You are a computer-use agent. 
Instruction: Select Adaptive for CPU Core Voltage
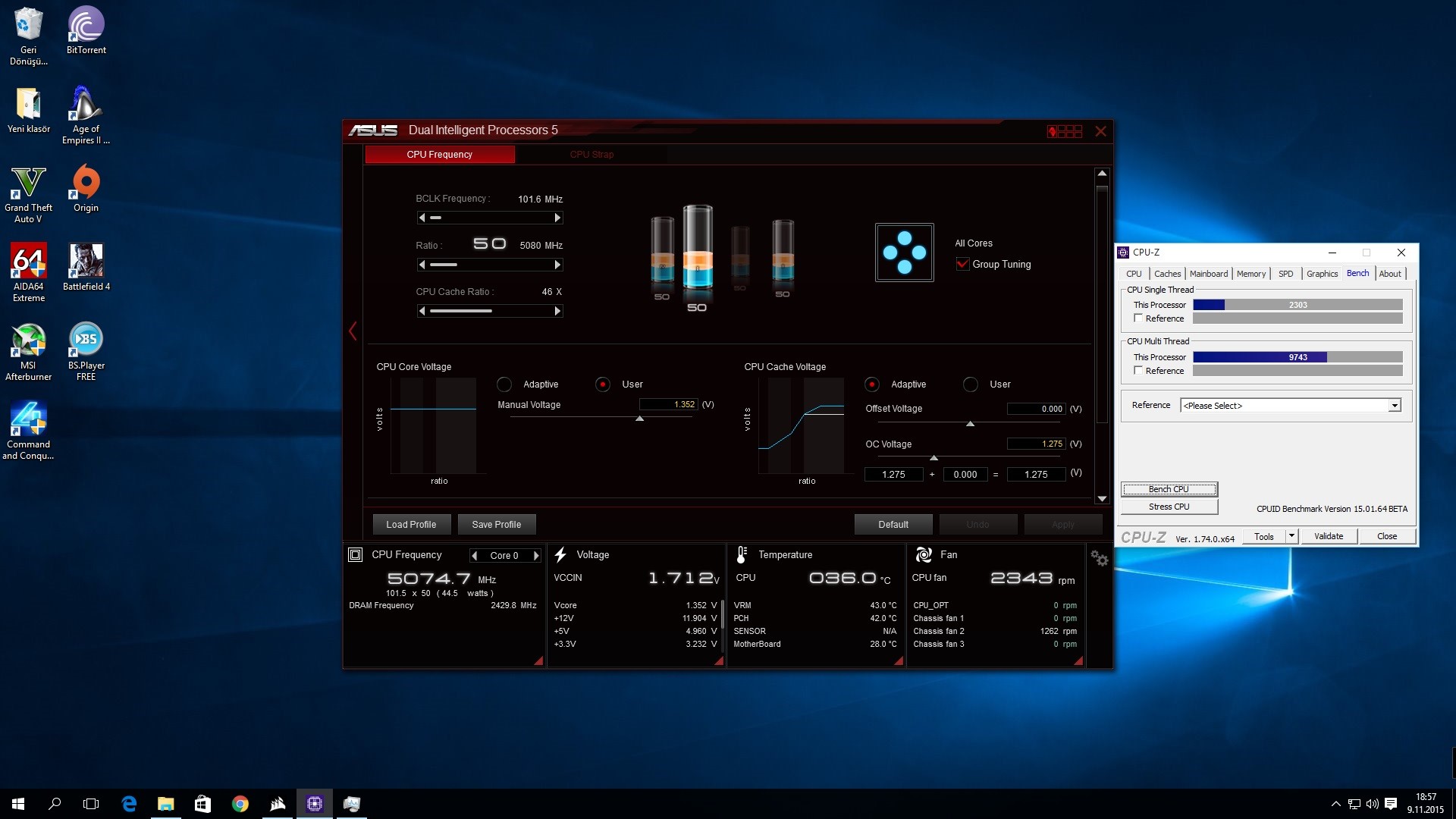coord(504,384)
